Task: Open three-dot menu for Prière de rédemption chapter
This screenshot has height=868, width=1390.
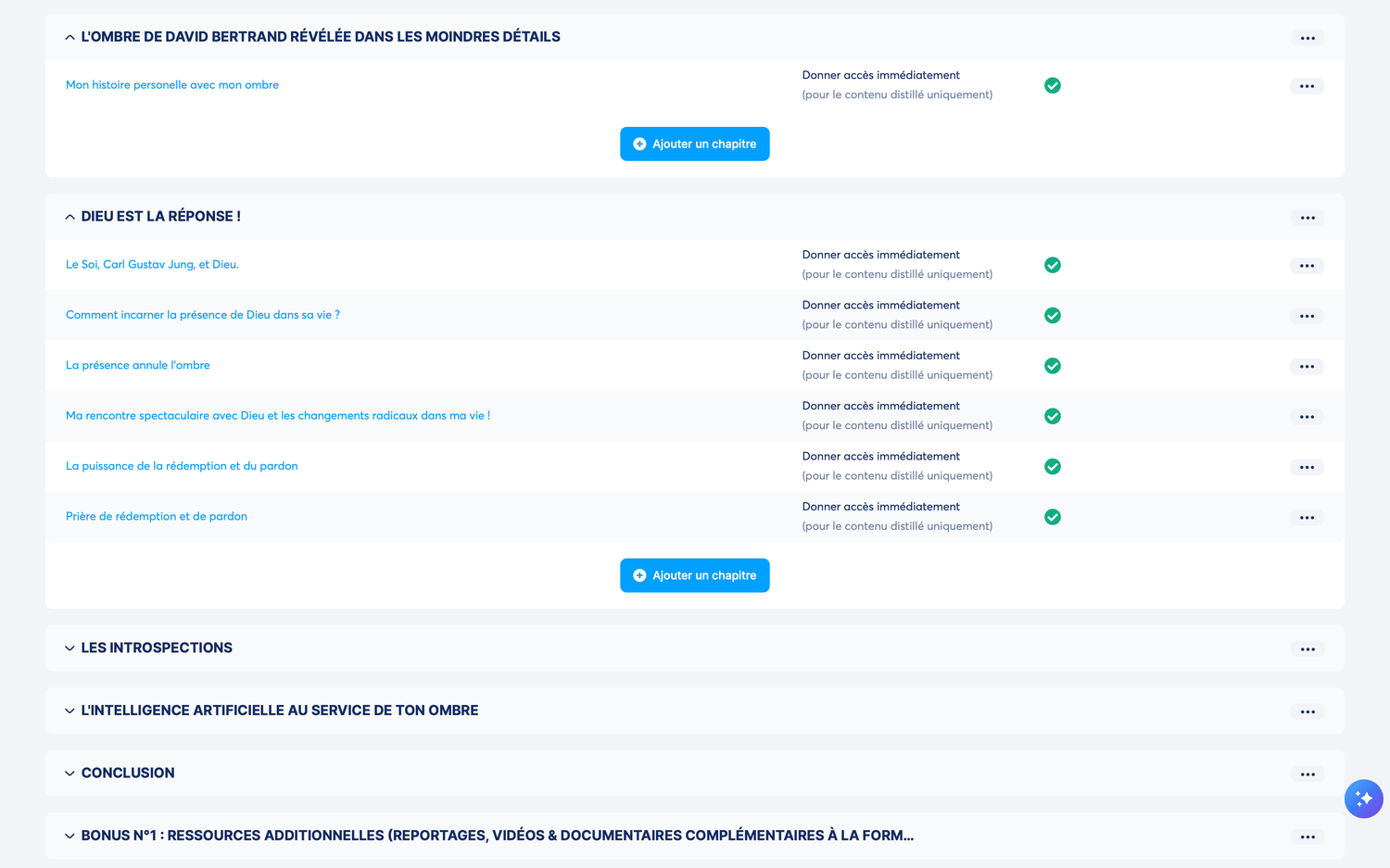Action: pyautogui.click(x=1307, y=518)
